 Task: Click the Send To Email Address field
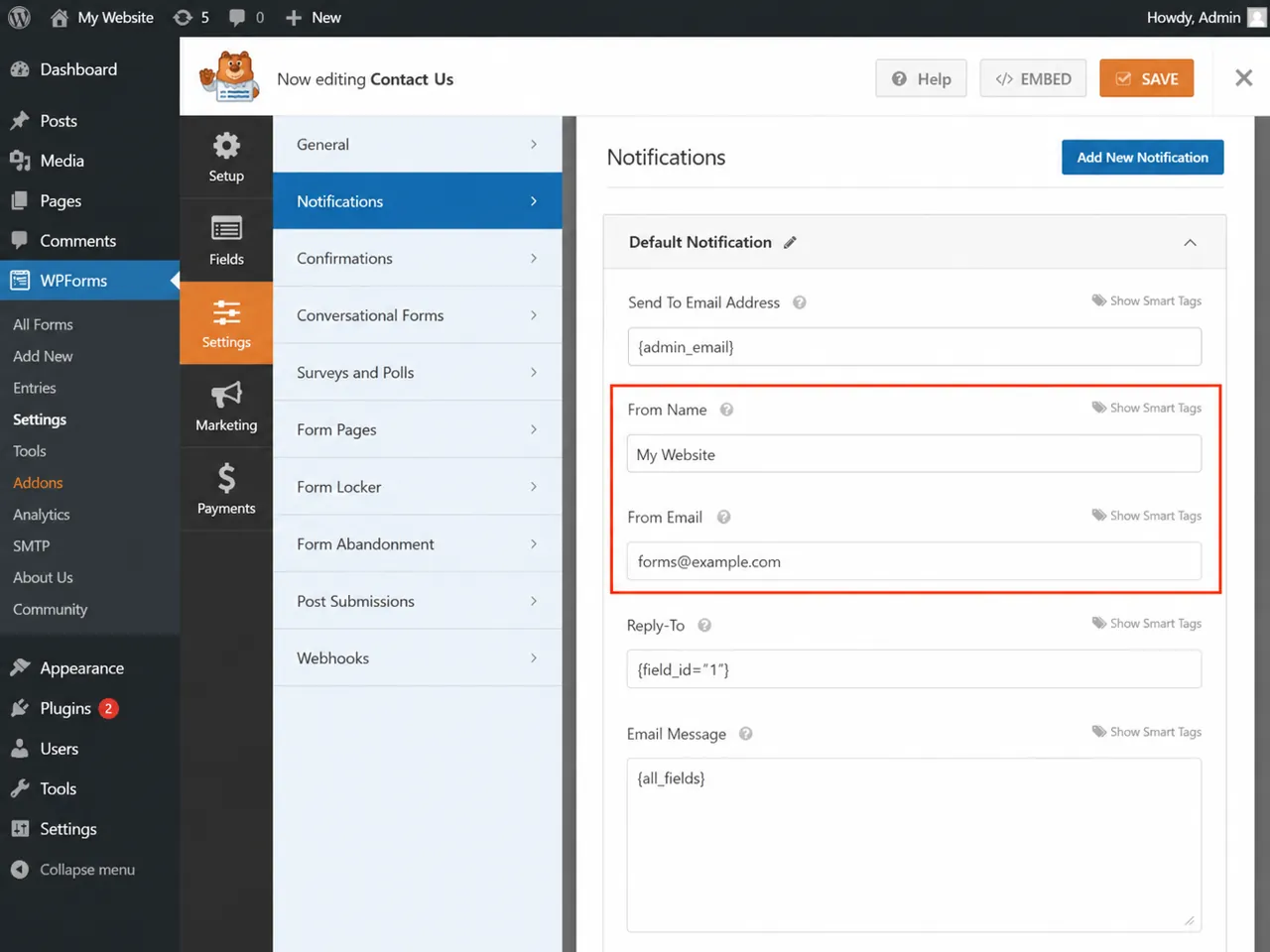(914, 347)
